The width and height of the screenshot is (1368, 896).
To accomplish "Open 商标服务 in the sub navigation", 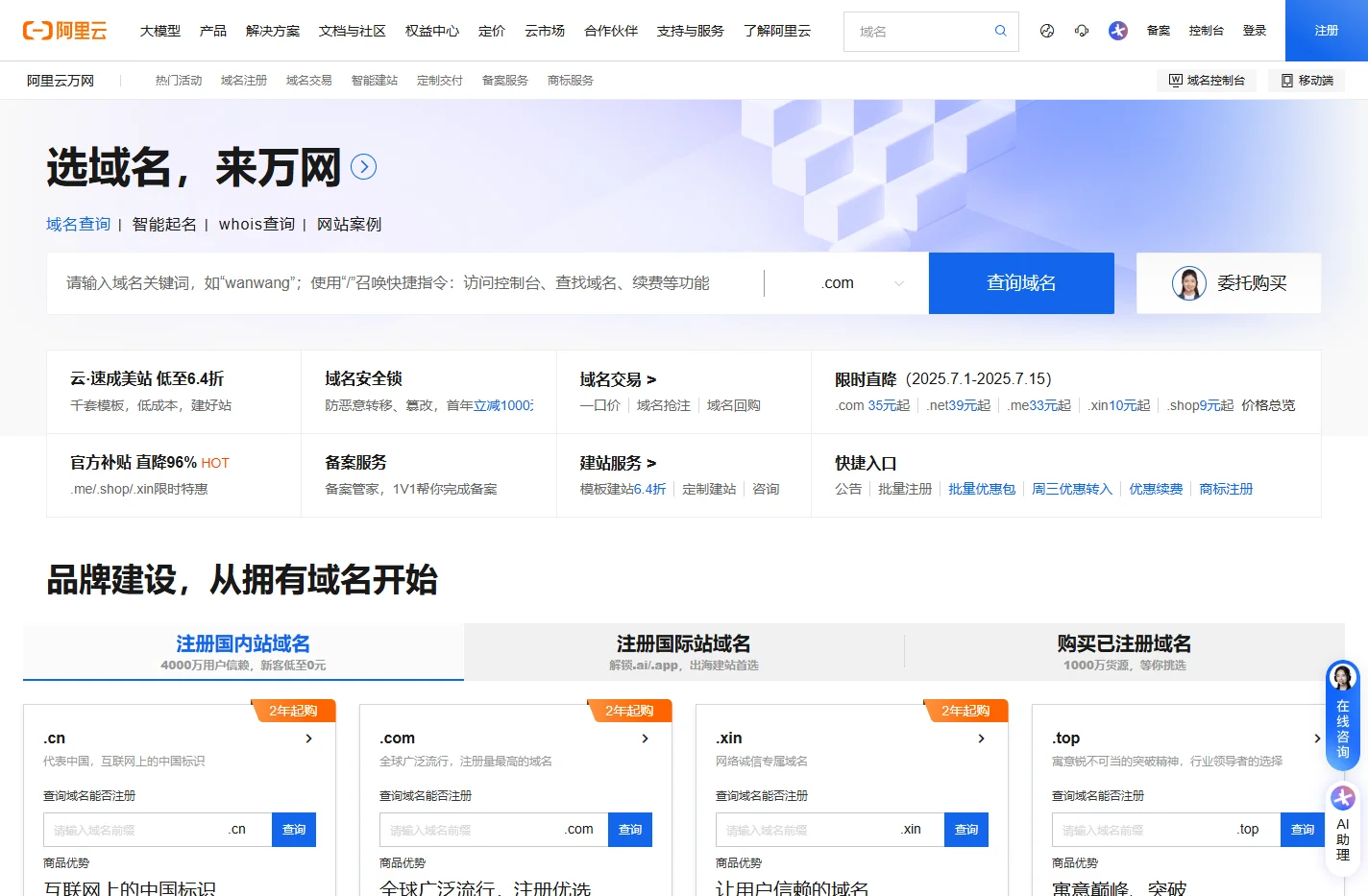I will (571, 81).
